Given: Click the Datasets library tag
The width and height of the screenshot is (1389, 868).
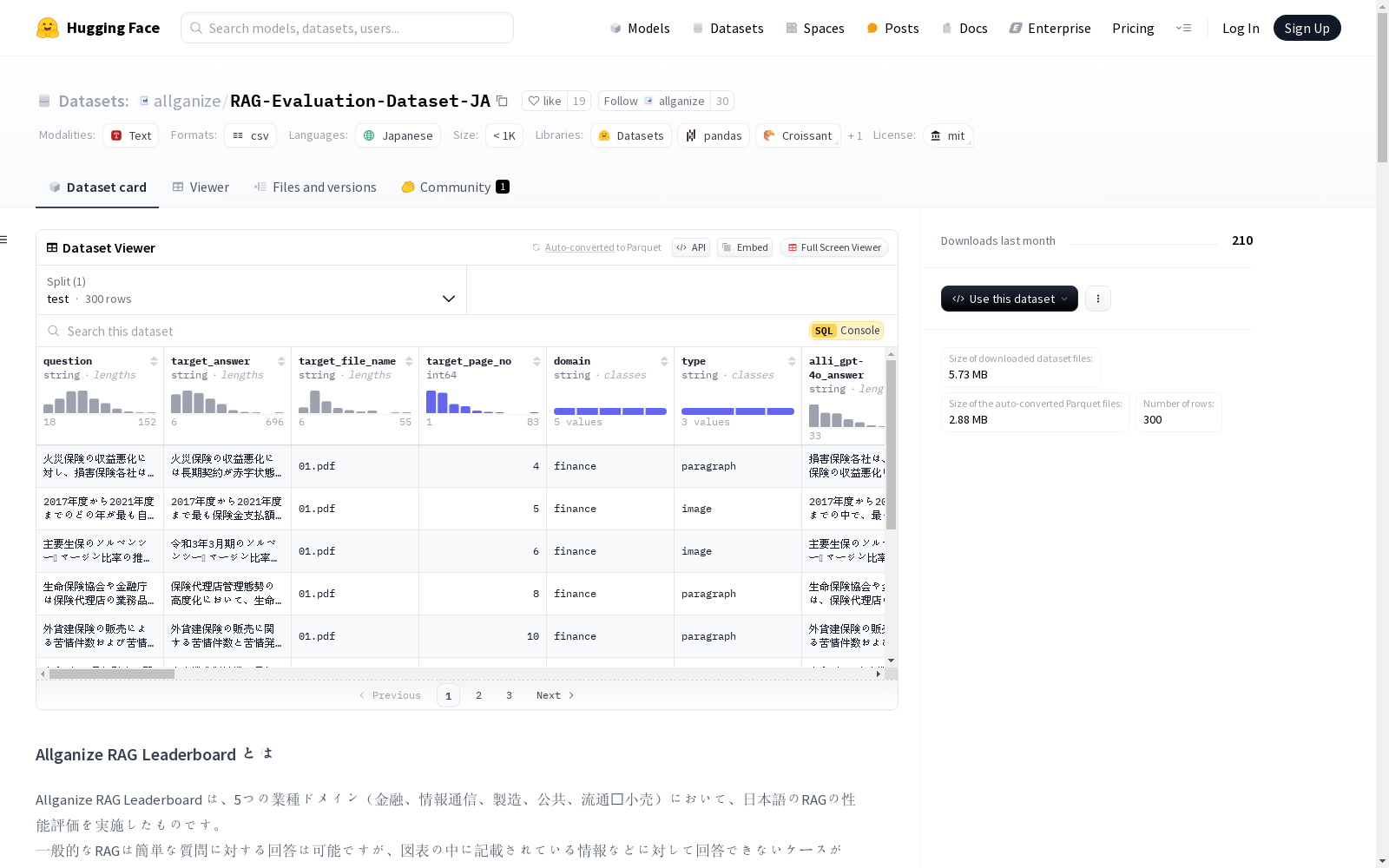Looking at the screenshot, I should click(x=631, y=135).
